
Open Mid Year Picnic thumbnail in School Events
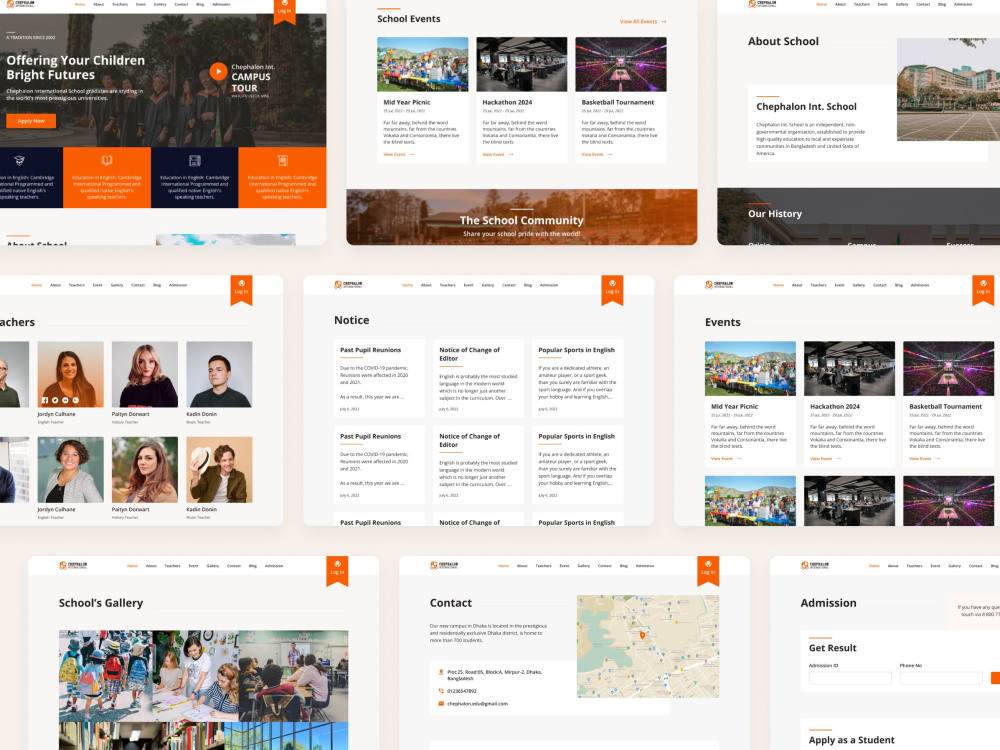coord(422,64)
